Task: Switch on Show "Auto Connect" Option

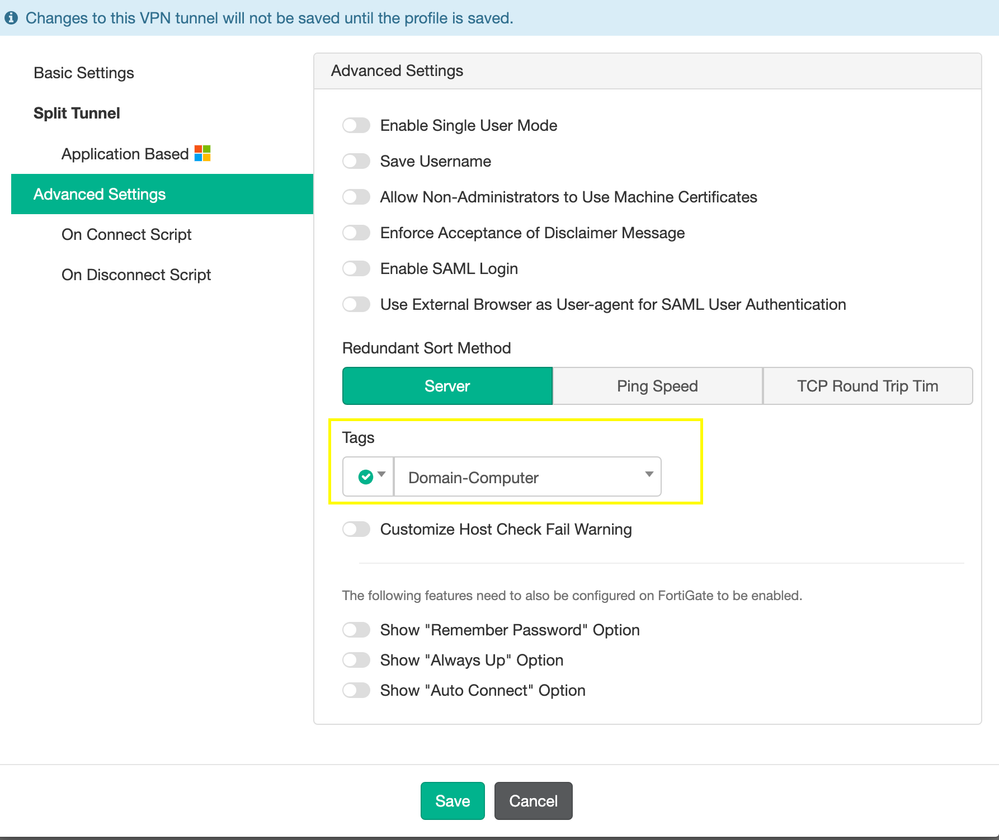Action: 356,691
